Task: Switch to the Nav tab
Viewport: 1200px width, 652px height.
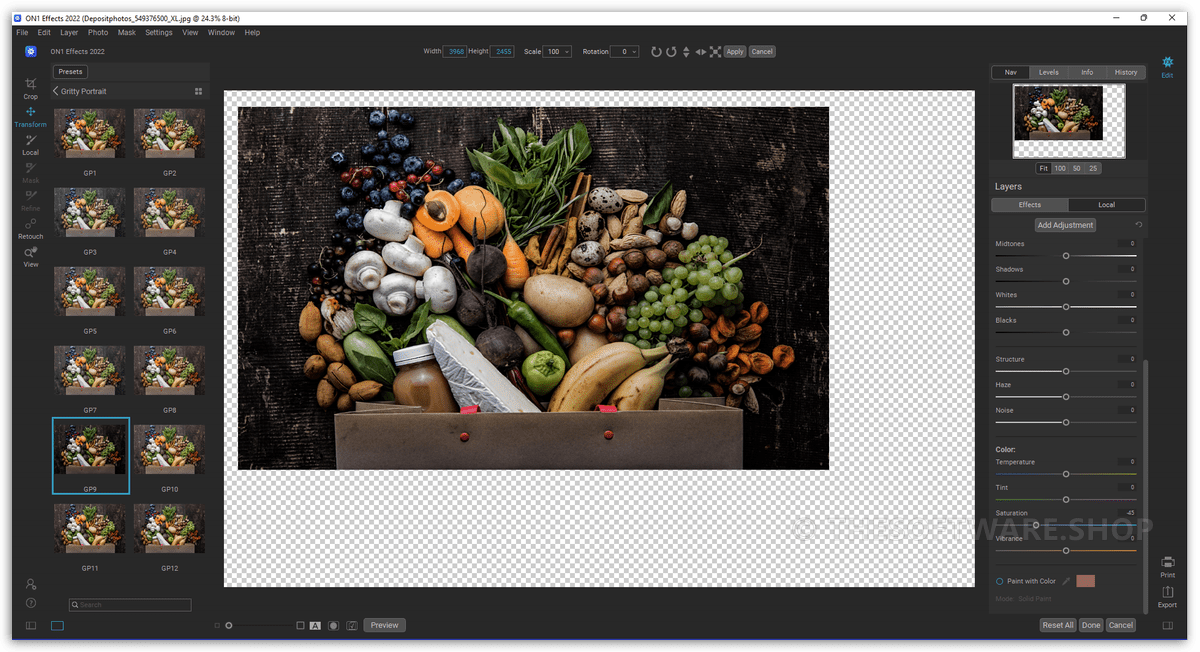Action: [1010, 72]
